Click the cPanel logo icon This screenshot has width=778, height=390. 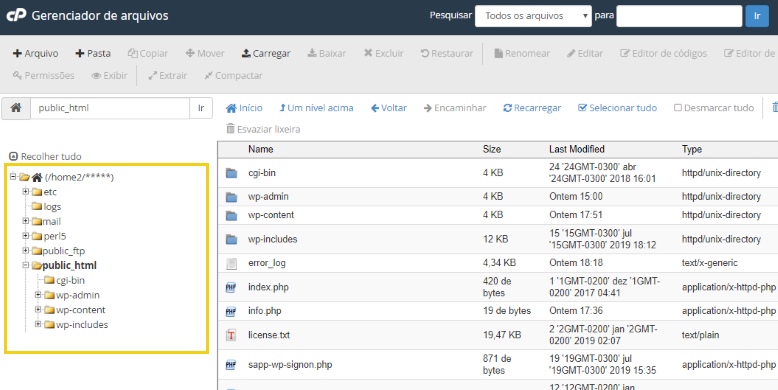(x=16, y=15)
